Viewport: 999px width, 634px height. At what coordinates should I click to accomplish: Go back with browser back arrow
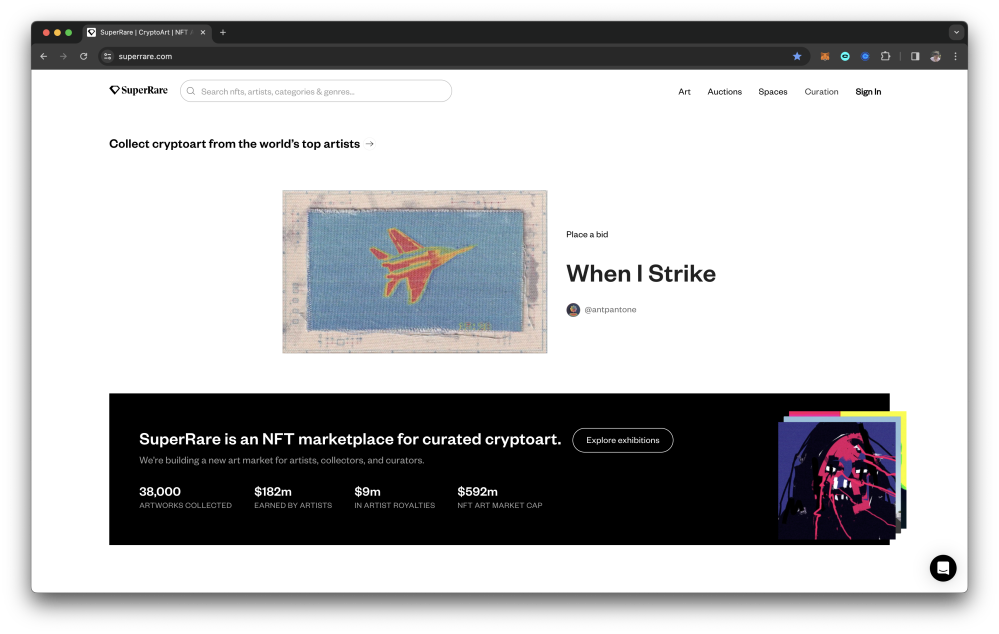(x=43, y=56)
